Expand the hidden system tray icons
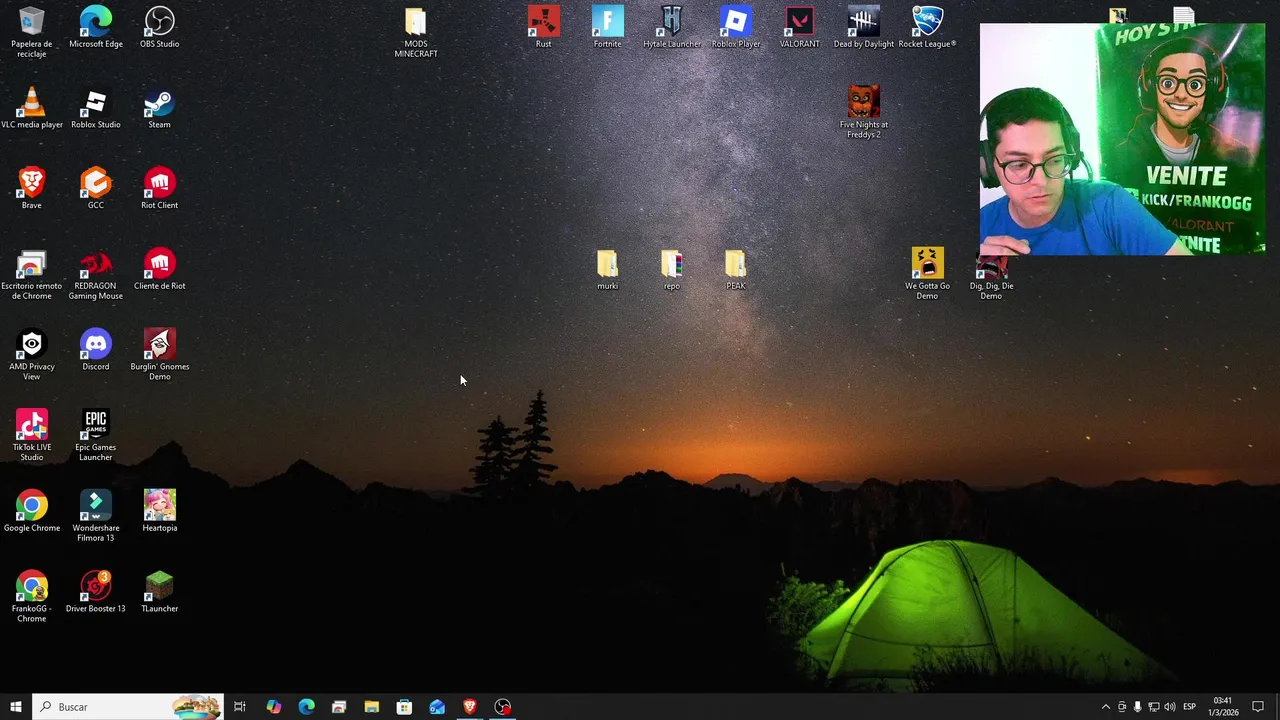This screenshot has width=1280, height=720. 1105,707
